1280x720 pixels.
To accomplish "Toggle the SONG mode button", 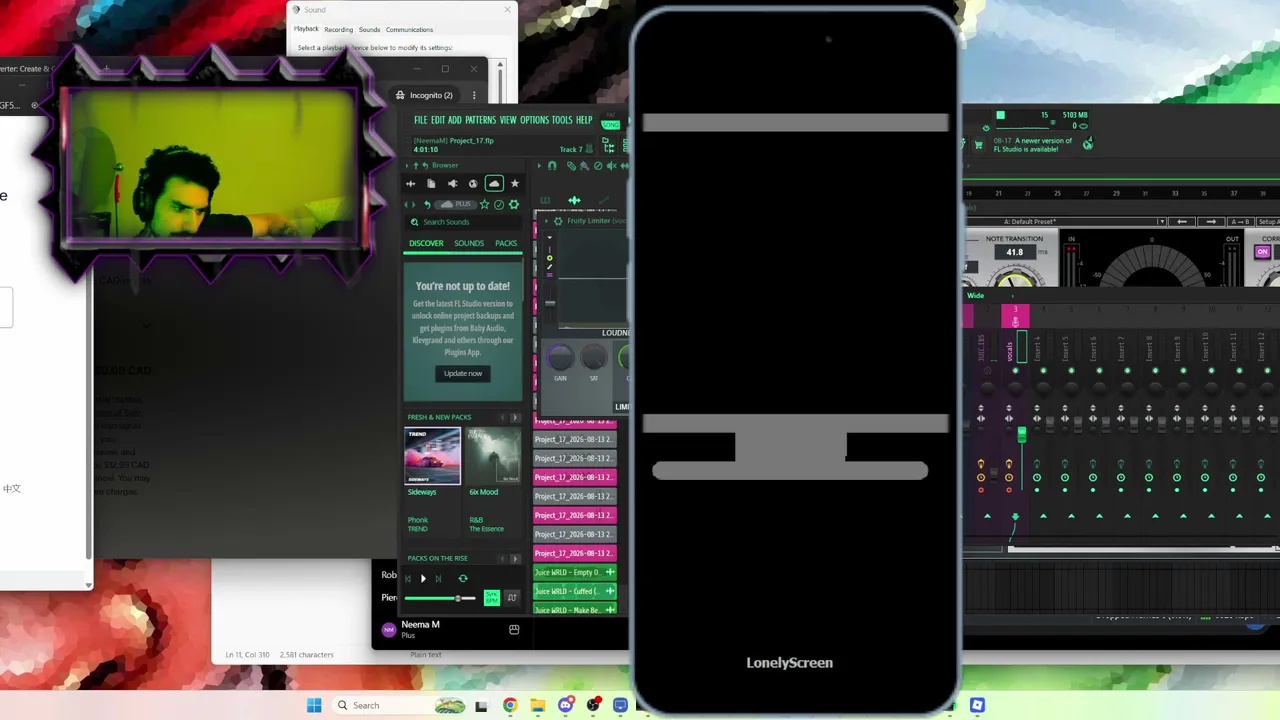I will 610,125.
